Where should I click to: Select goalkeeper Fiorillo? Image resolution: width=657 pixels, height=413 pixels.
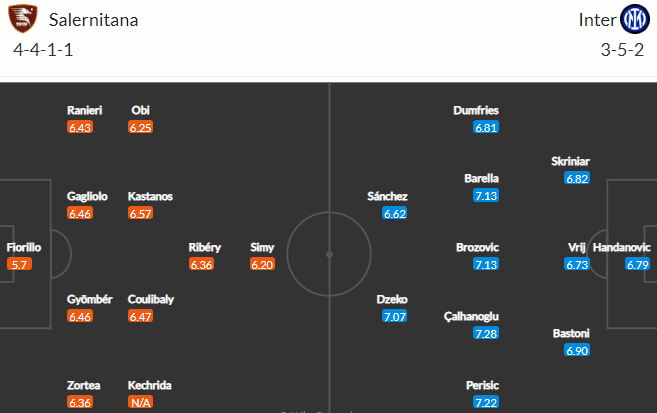pyautogui.click(x=24, y=247)
